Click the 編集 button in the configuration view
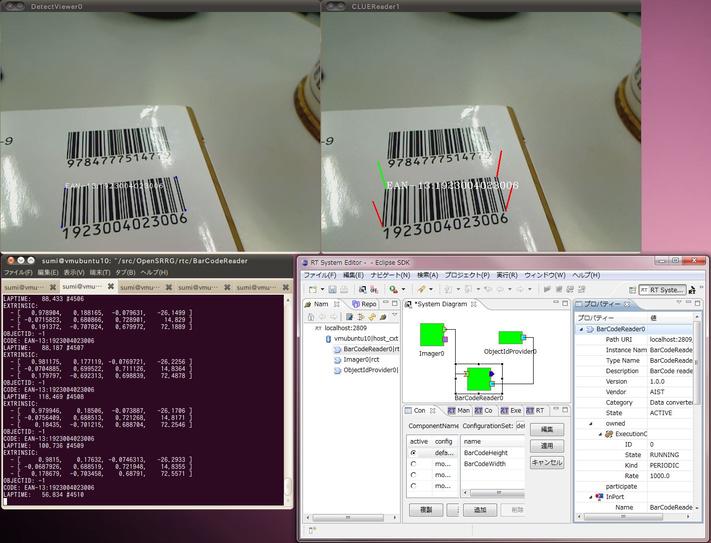The width and height of the screenshot is (711, 543). click(547, 430)
